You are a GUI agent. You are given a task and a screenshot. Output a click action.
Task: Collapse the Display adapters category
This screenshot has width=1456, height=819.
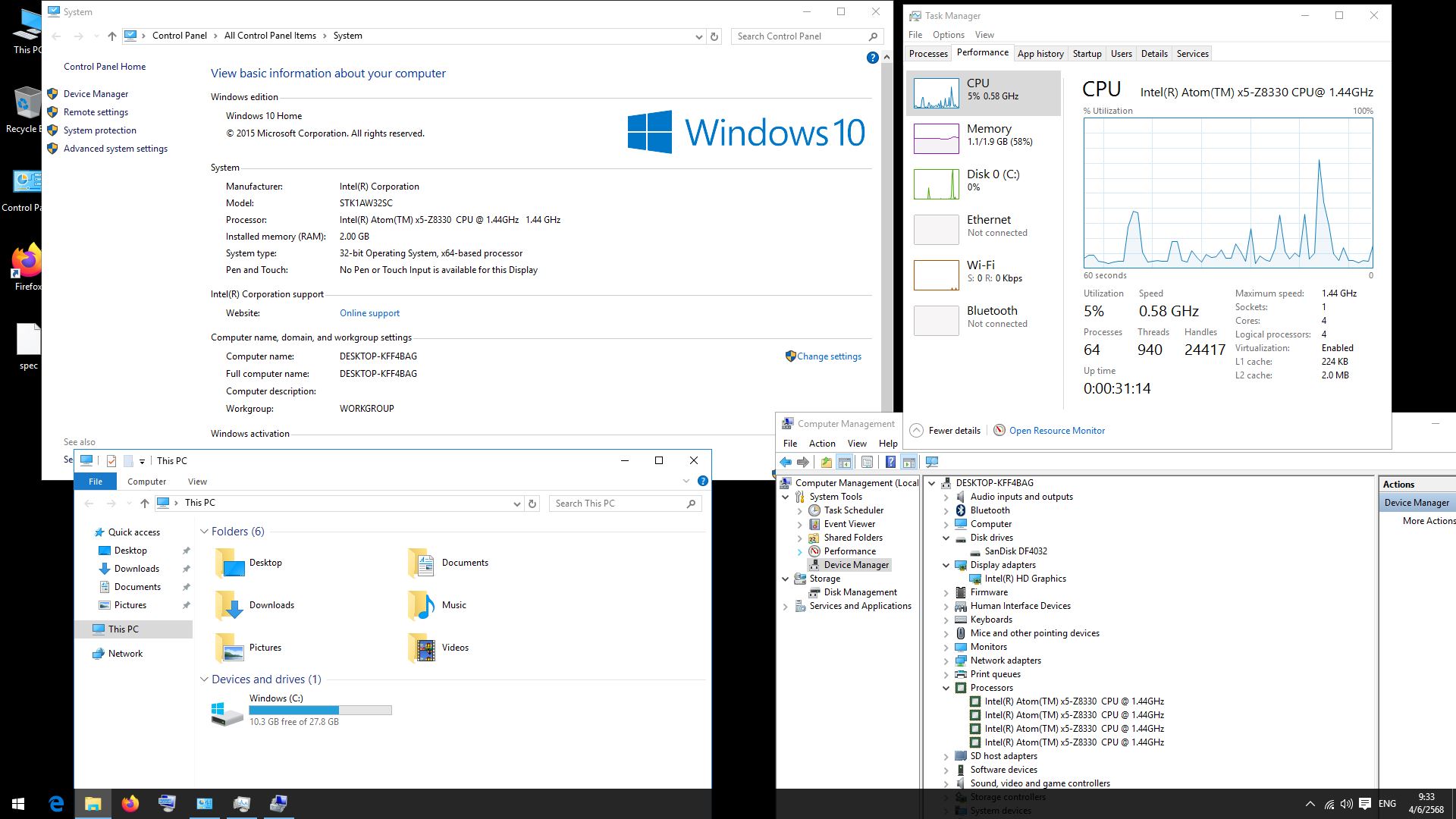946,565
